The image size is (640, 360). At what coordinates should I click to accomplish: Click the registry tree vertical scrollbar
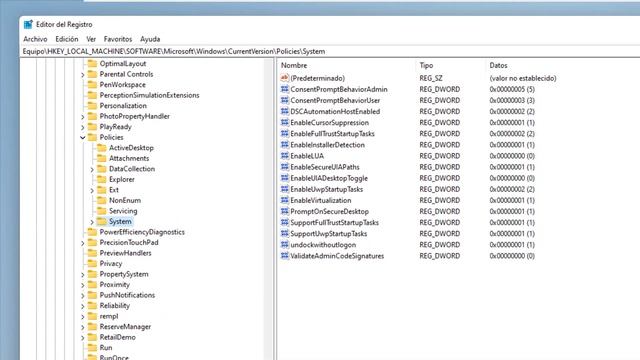pyautogui.click(x=268, y=209)
